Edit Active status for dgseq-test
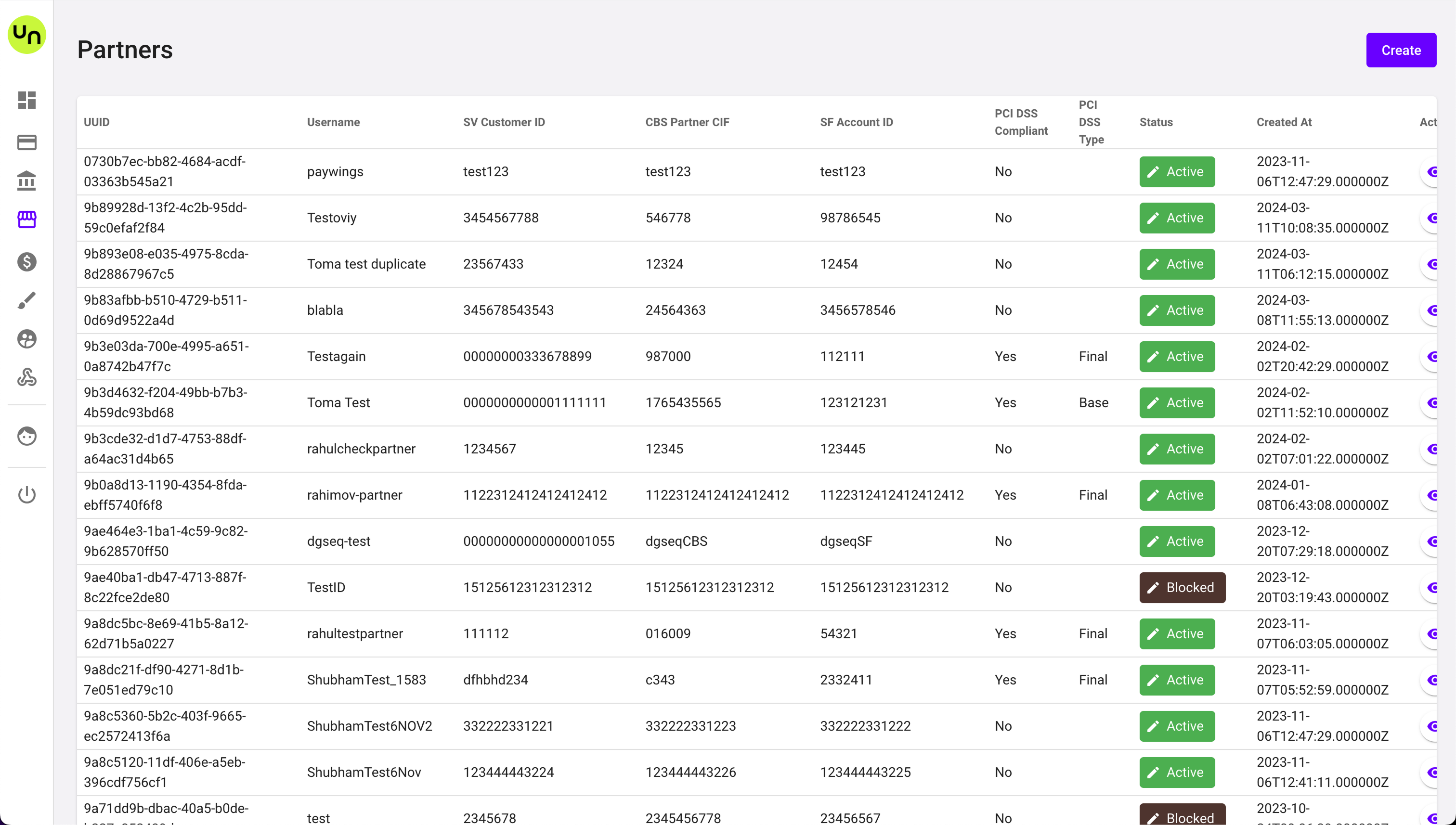The width and height of the screenshot is (1456, 825). point(1177,541)
